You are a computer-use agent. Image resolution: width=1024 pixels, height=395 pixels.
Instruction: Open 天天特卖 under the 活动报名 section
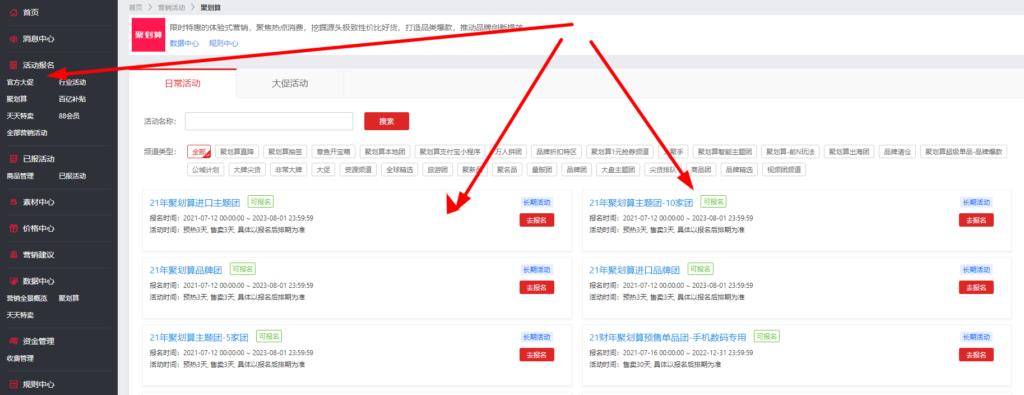(x=20, y=116)
